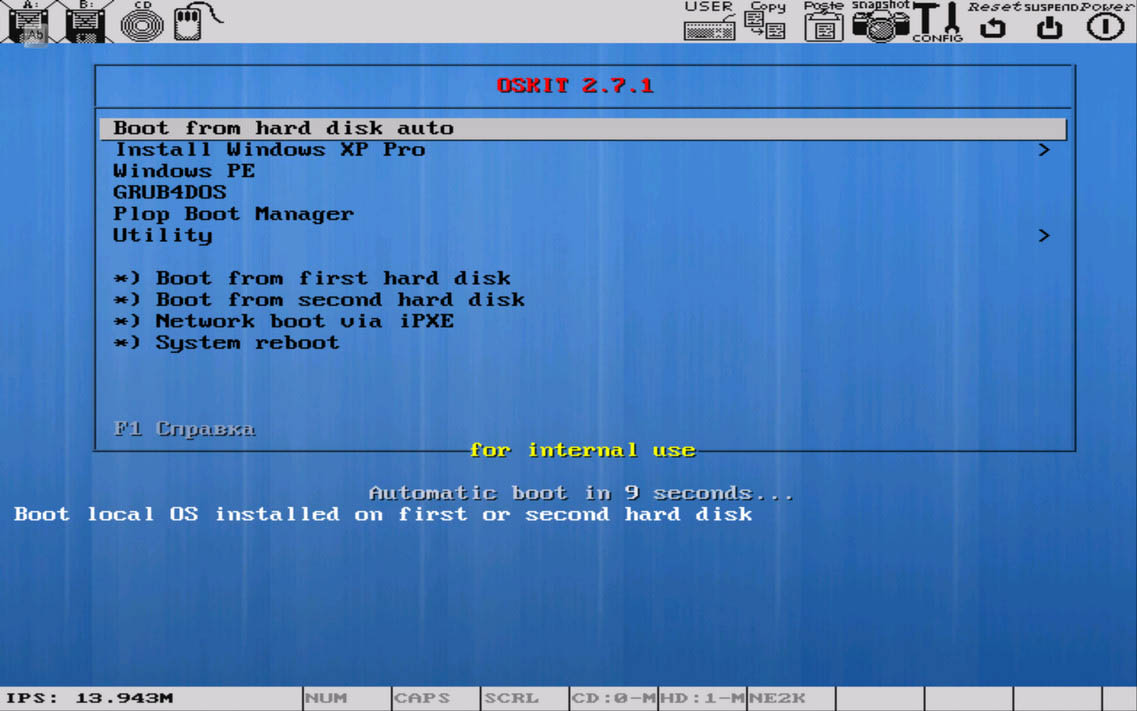Click the 'Automatic boot in 9 seconds...' text
This screenshot has height=711, width=1137.
(x=582, y=494)
